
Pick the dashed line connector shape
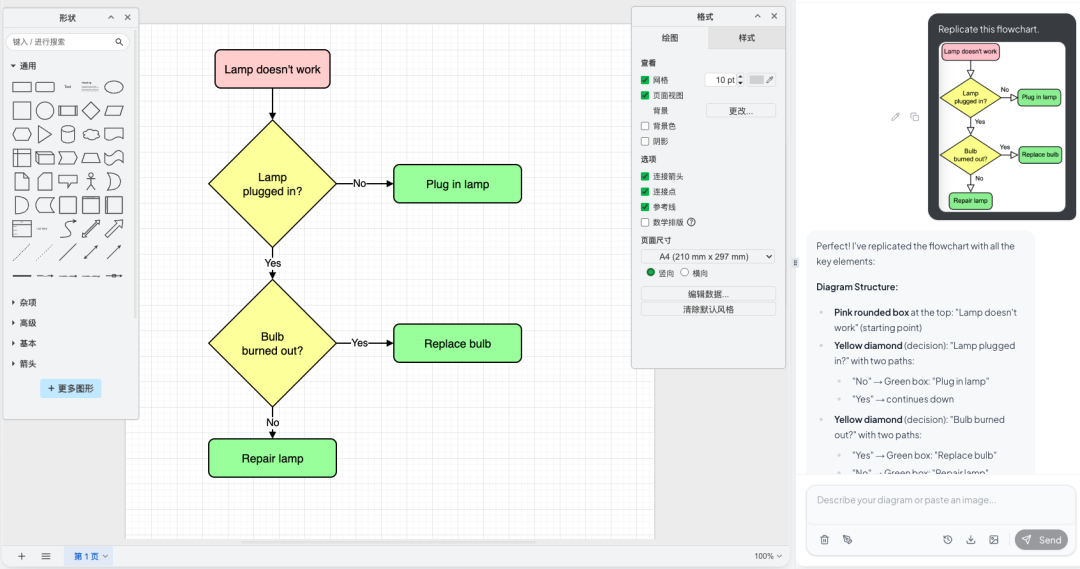tap(22, 252)
